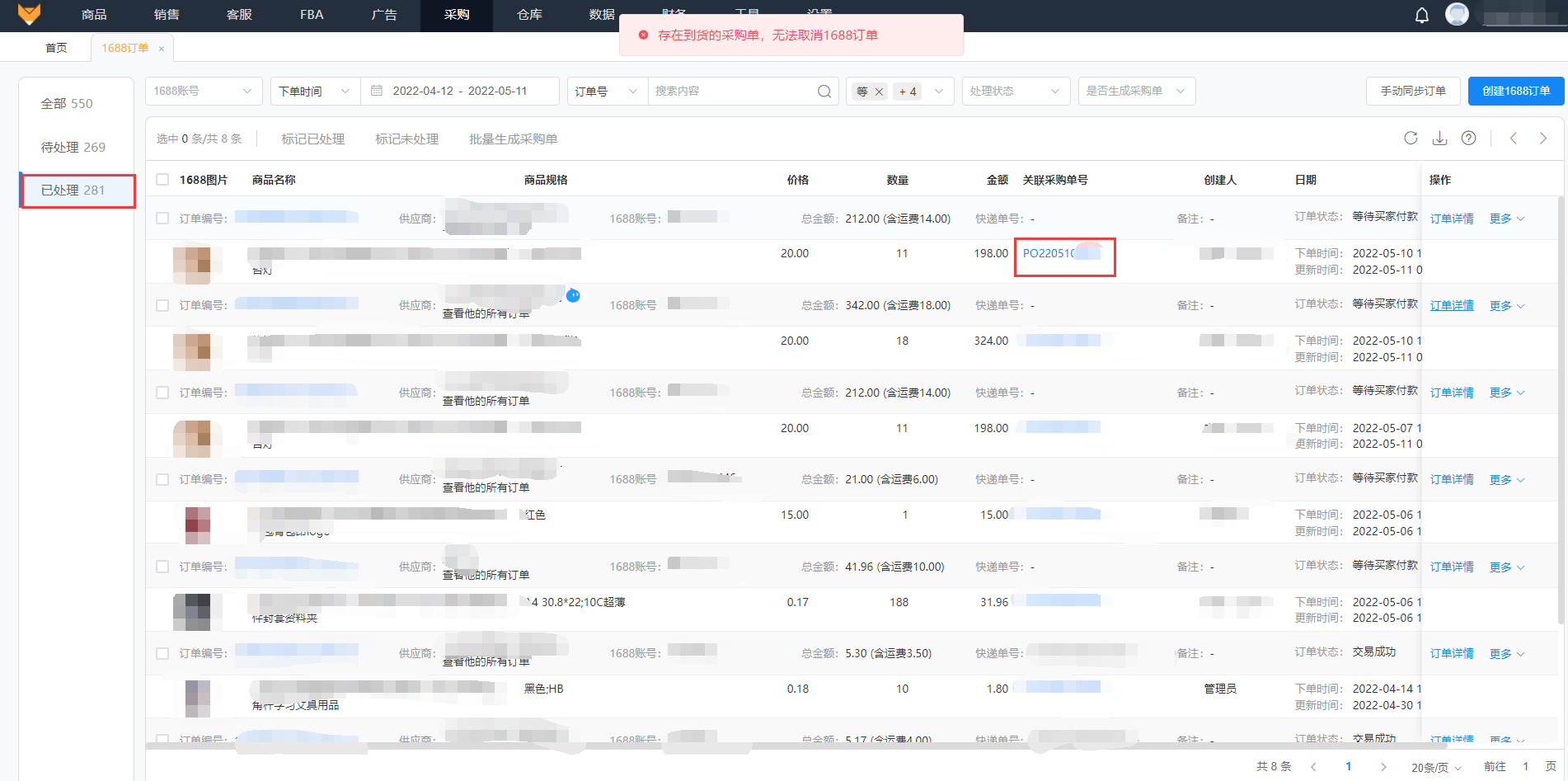Tick the checkbox for the 342.00 order

(162, 305)
